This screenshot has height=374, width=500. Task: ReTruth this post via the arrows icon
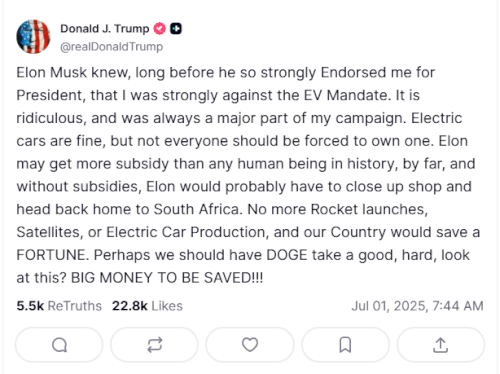[x=155, y=345]
